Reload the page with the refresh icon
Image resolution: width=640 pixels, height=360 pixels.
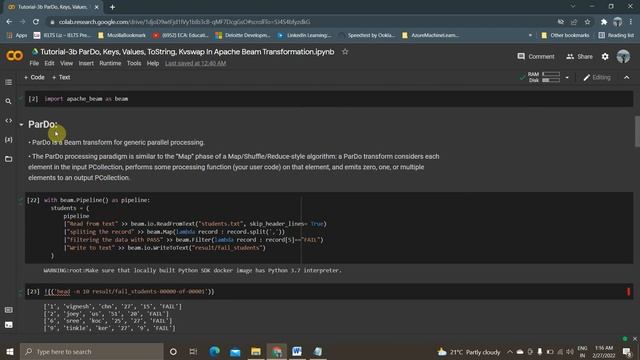[x=36, y=22]
